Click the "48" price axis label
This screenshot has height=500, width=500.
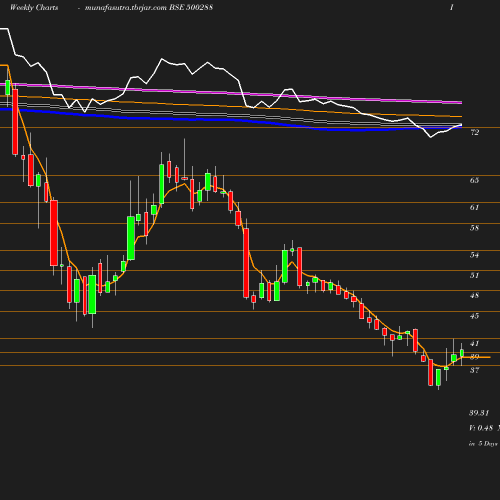(x=475, y=295)
